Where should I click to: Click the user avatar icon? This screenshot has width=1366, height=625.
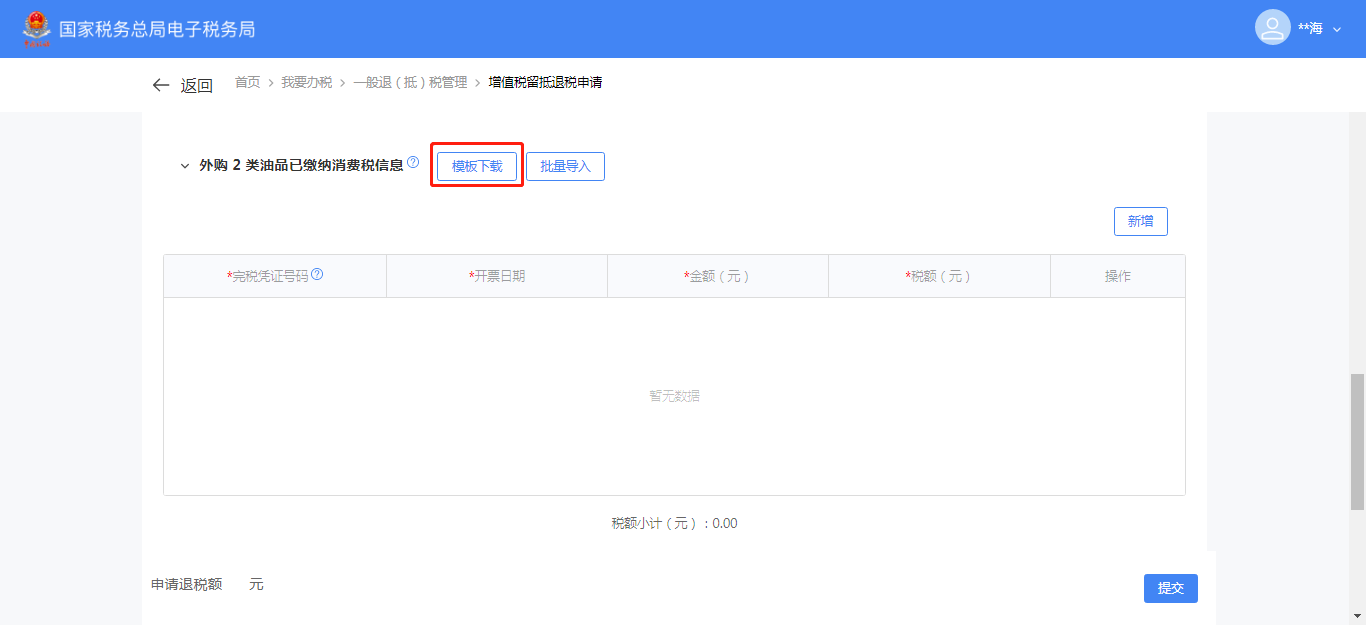[x=1272, y=28]
